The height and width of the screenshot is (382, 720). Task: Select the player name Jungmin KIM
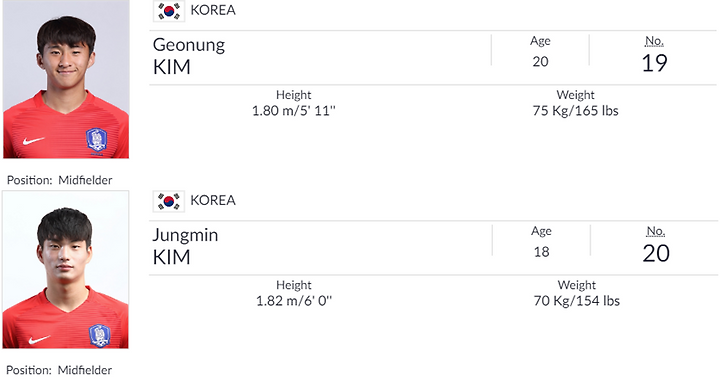(186, 246)
